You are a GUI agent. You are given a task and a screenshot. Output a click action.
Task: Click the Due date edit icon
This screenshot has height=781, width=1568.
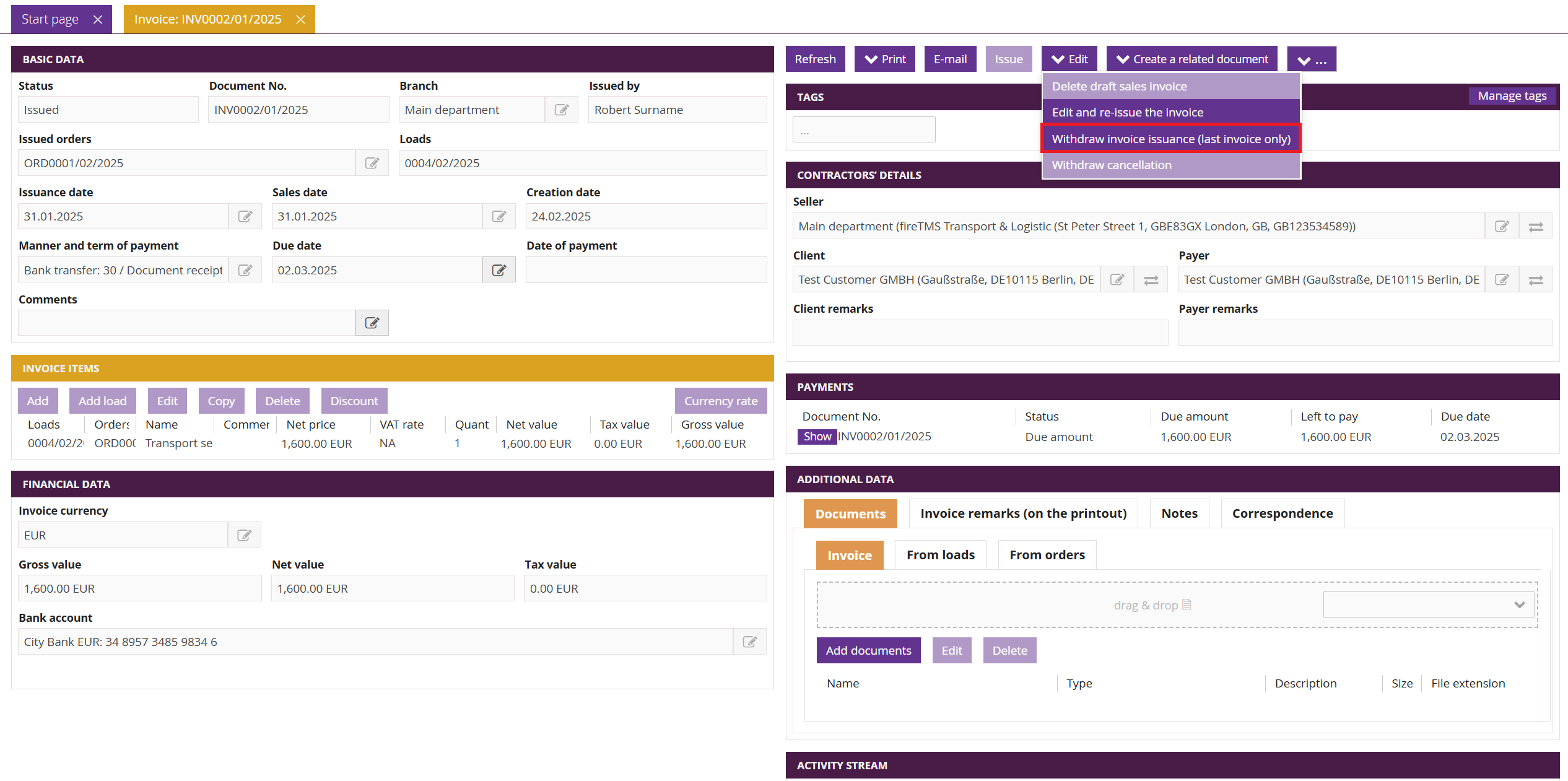[x=499, y=270]
